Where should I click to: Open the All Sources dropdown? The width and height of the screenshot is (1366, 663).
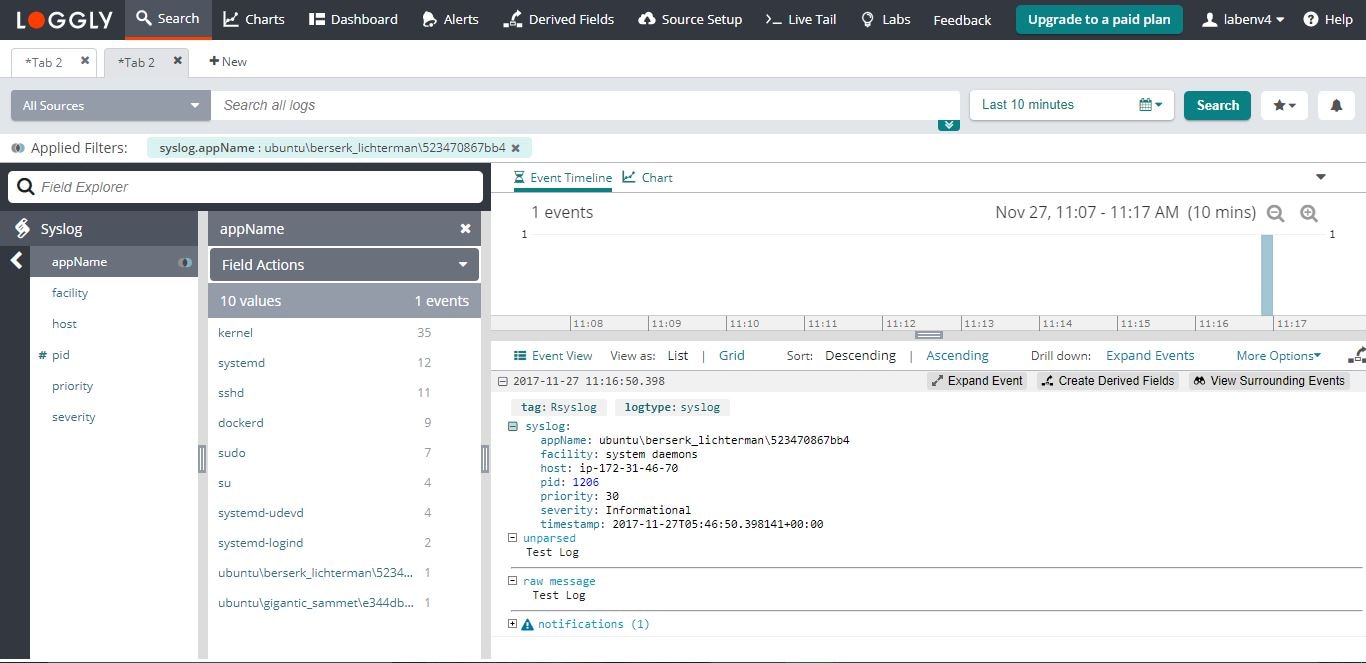[x=110, y=105]
